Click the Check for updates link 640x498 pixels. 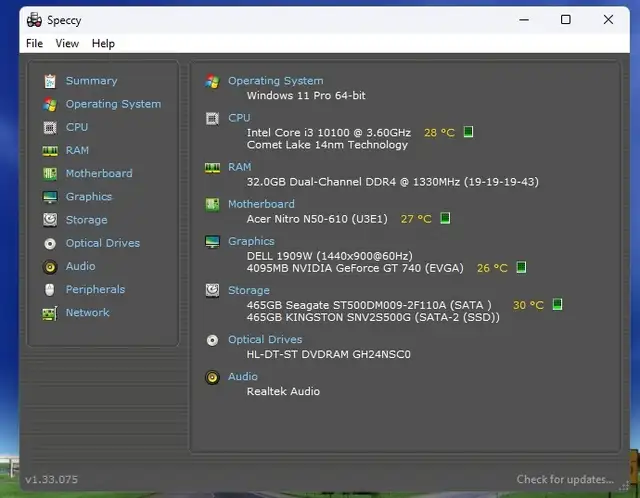pyautogui.click(x=565, y=479)
